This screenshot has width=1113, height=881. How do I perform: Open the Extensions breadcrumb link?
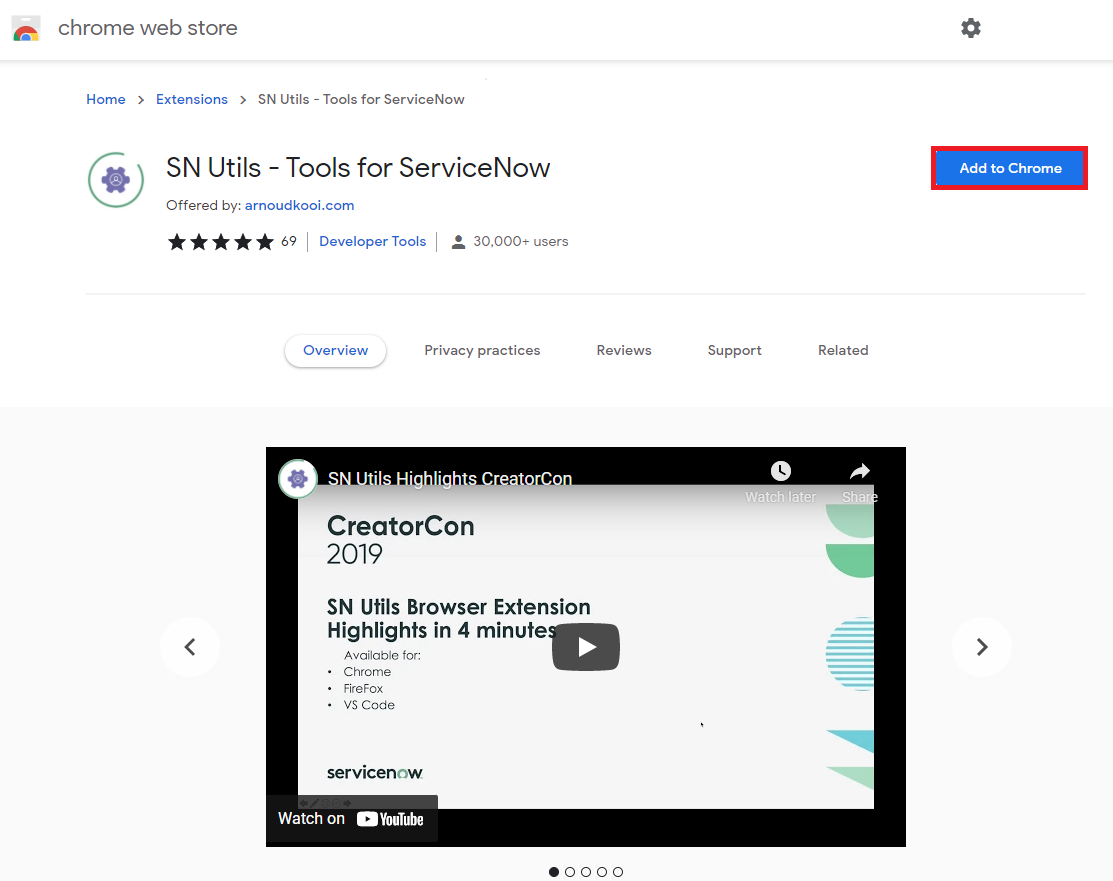192,99
